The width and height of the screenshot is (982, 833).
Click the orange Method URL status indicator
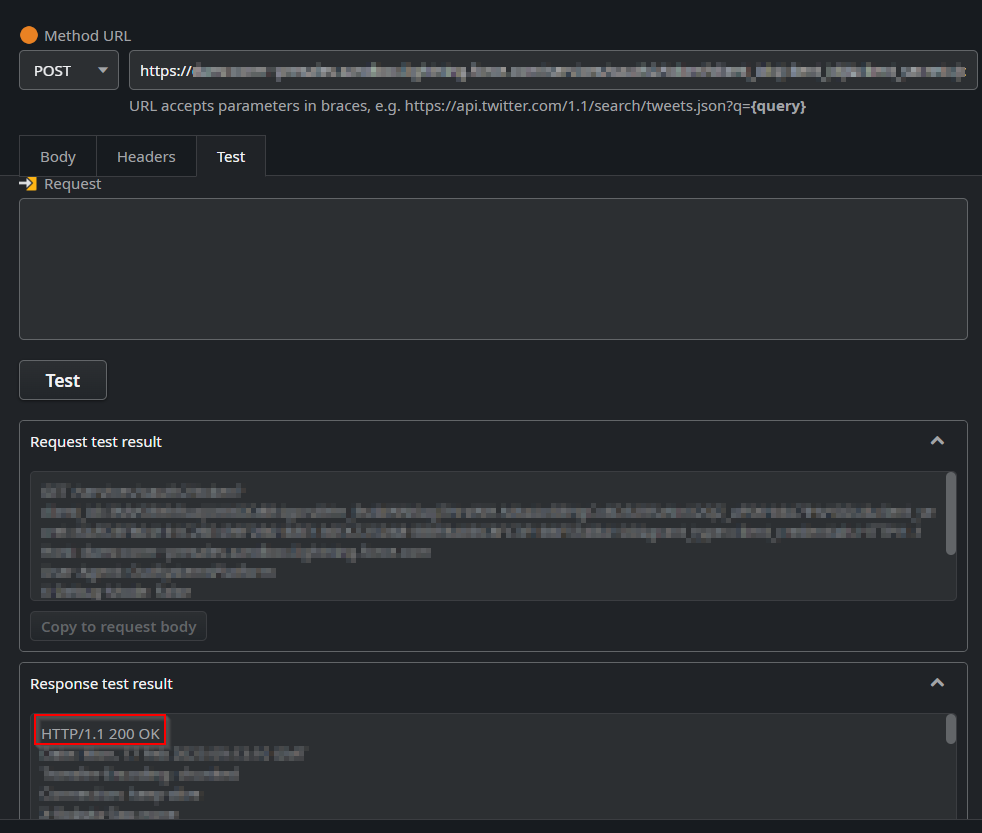coord(27,35)
